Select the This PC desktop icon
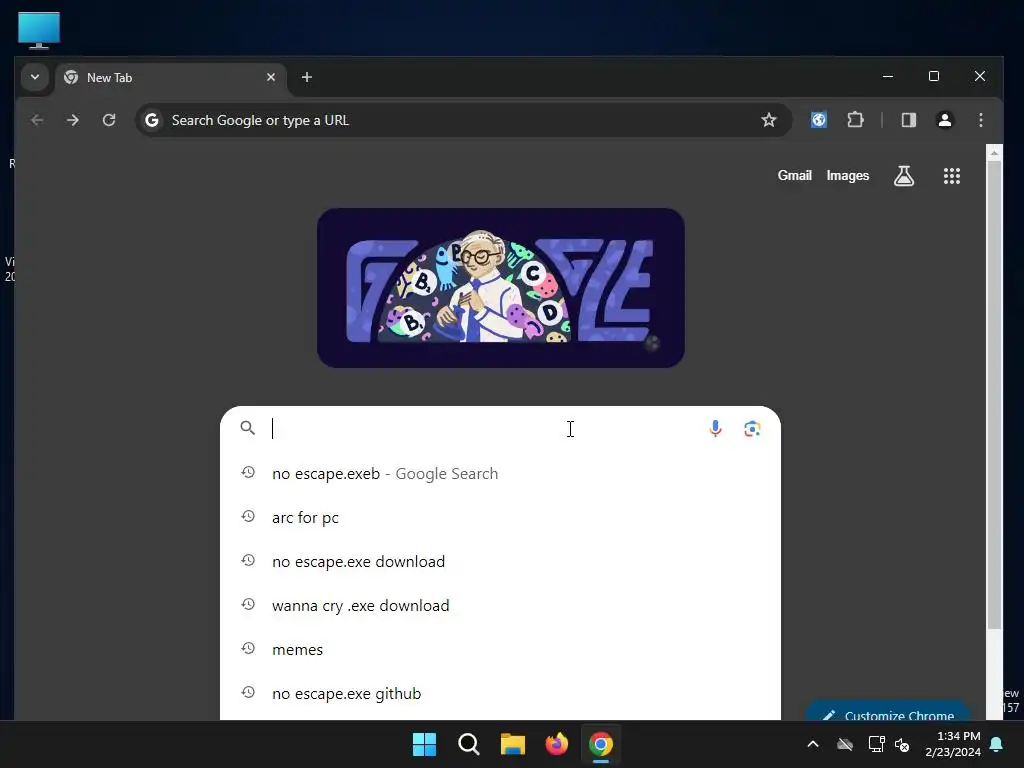 pos(39,30)
